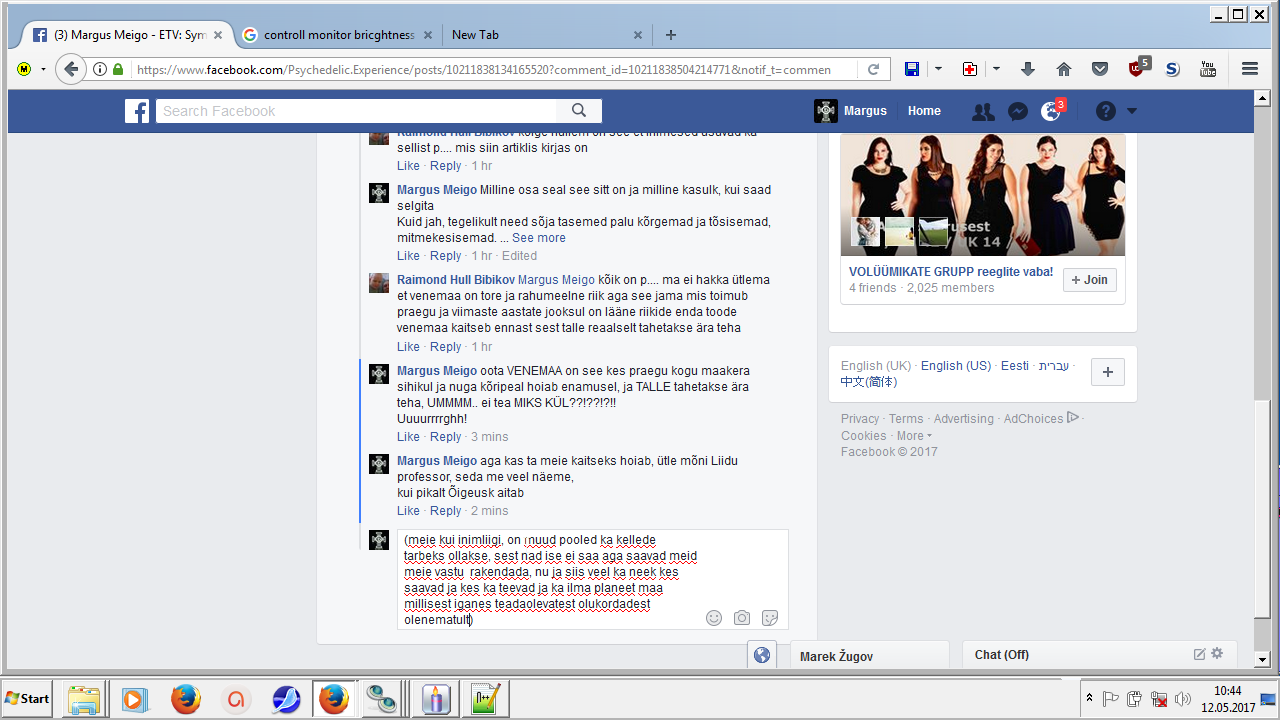Open the Chat (Off) panel

[x=1099, y=655]
